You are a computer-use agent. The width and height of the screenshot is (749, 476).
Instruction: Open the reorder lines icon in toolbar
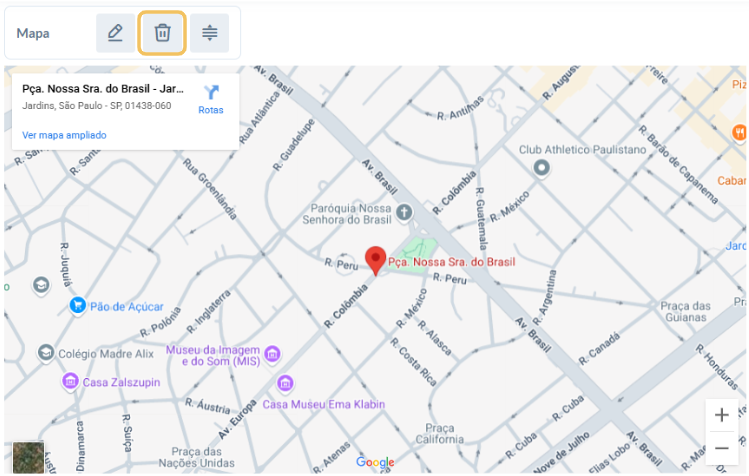click(209, 33)
